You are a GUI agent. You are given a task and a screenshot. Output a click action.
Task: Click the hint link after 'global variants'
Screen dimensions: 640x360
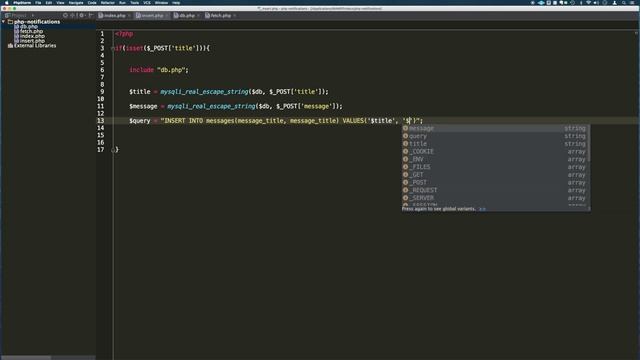[x=482, y=209]
